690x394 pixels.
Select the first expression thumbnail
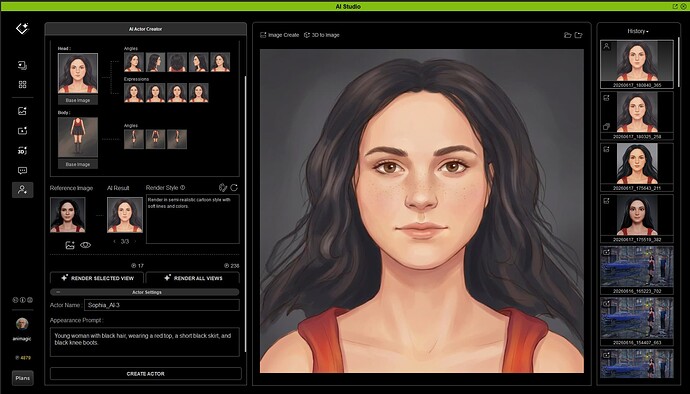[134, 93]
